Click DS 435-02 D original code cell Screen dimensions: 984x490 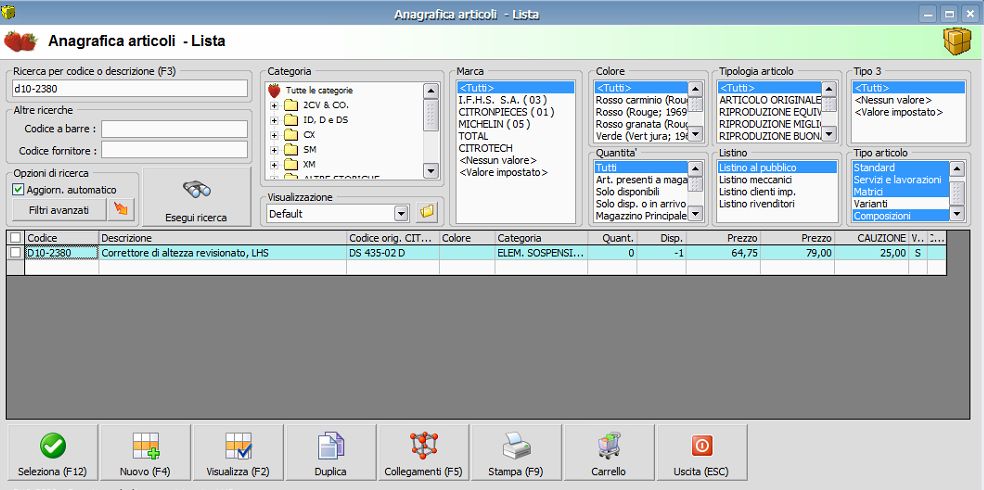(393, 253)
